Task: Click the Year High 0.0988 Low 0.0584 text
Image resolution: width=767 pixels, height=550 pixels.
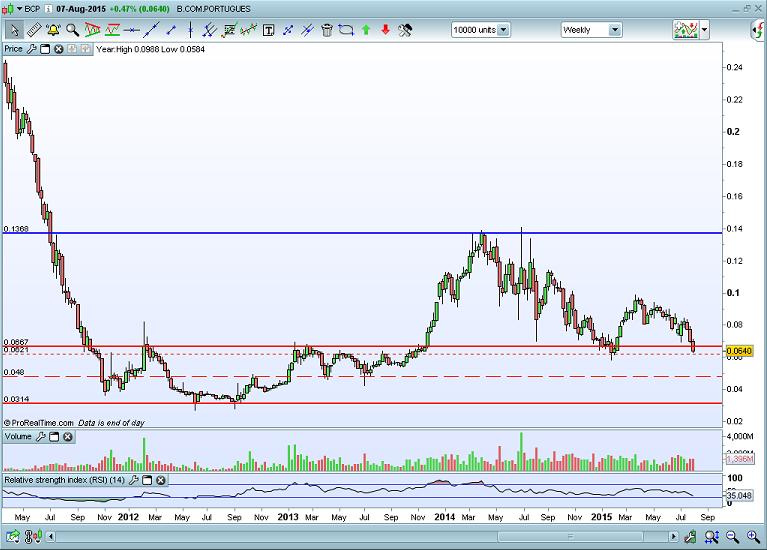Action: (x=151, y=49)
